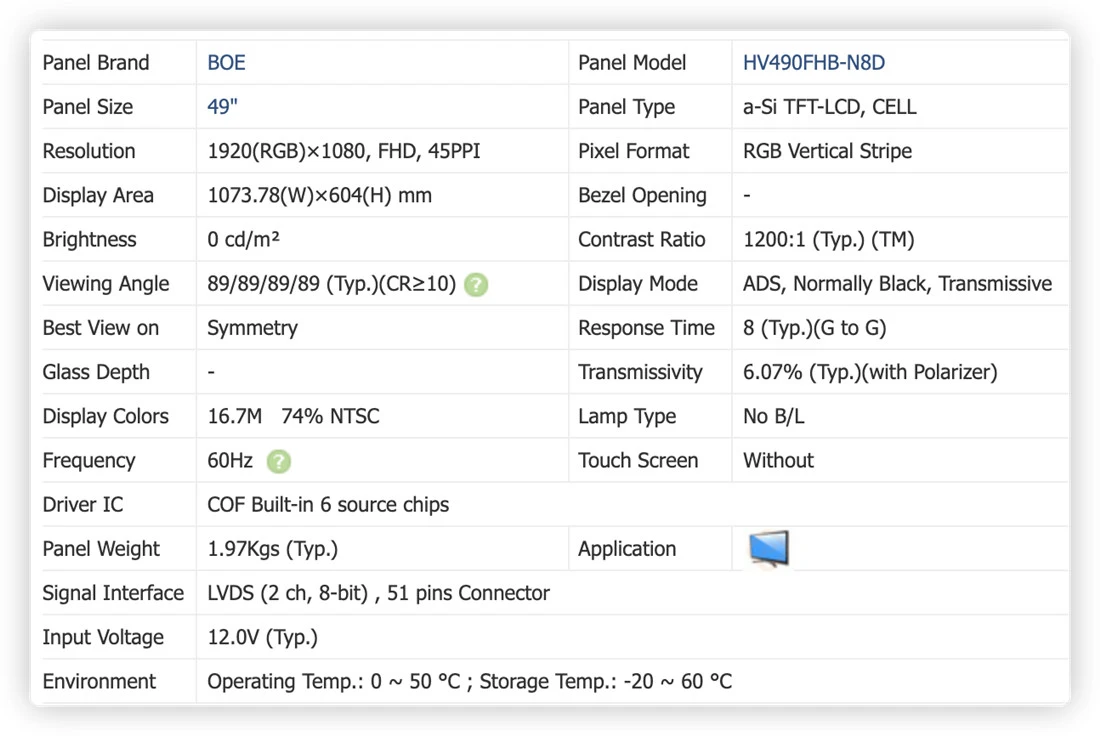Select 'COF Built-in 6 source chips' value
Viewport: 1100px width, 736px height.
328,504
